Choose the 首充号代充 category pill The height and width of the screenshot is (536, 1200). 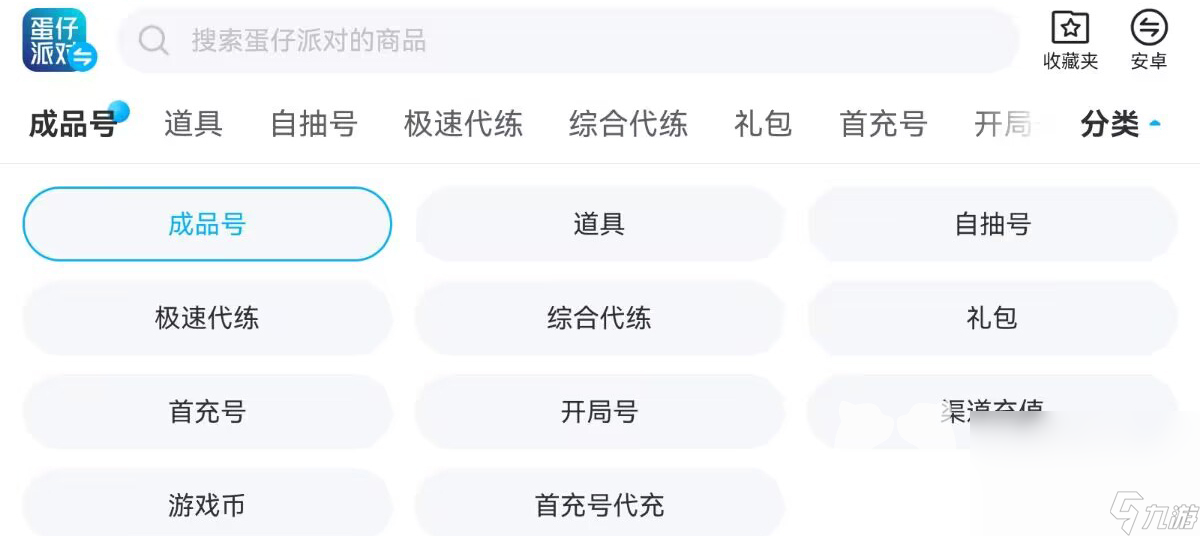[599, 505]
